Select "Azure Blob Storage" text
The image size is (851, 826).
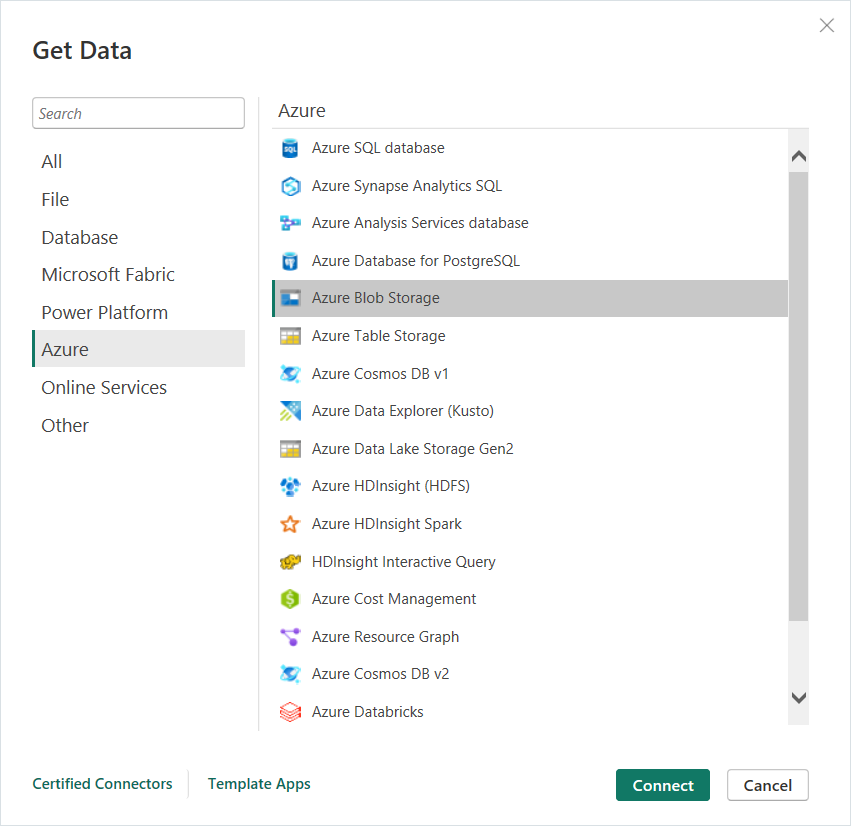tap(376, 298)
